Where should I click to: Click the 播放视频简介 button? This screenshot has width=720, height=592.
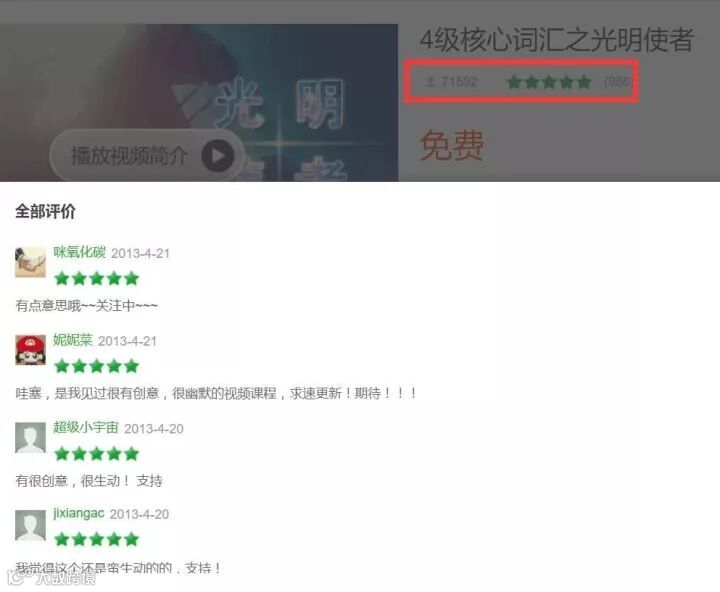click(x=146, y=155)
